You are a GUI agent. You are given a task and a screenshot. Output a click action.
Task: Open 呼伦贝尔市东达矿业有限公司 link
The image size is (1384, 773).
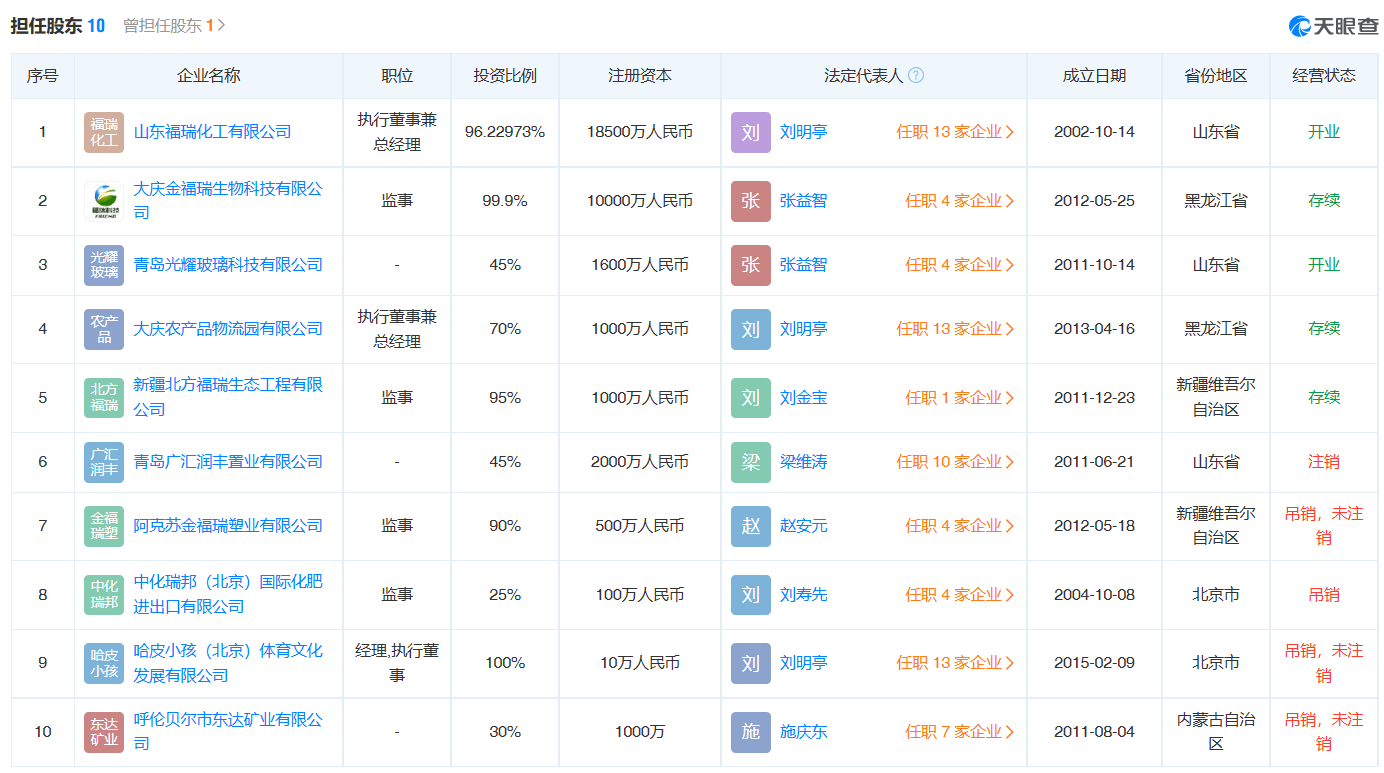point(228,731)
